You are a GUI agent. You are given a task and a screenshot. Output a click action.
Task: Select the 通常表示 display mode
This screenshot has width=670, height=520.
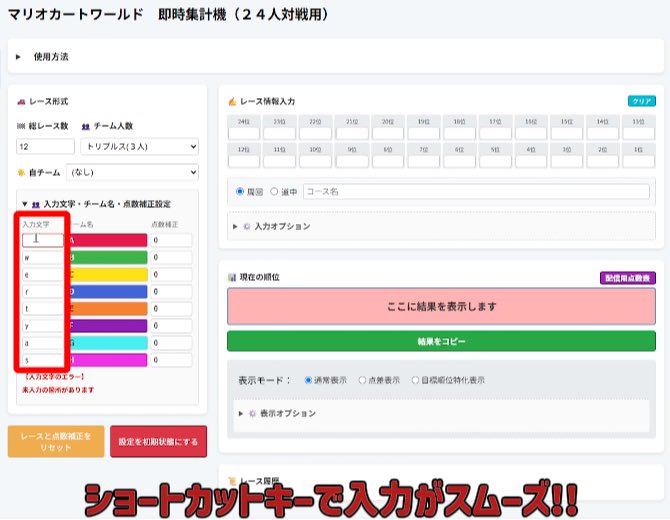point(308,380)
